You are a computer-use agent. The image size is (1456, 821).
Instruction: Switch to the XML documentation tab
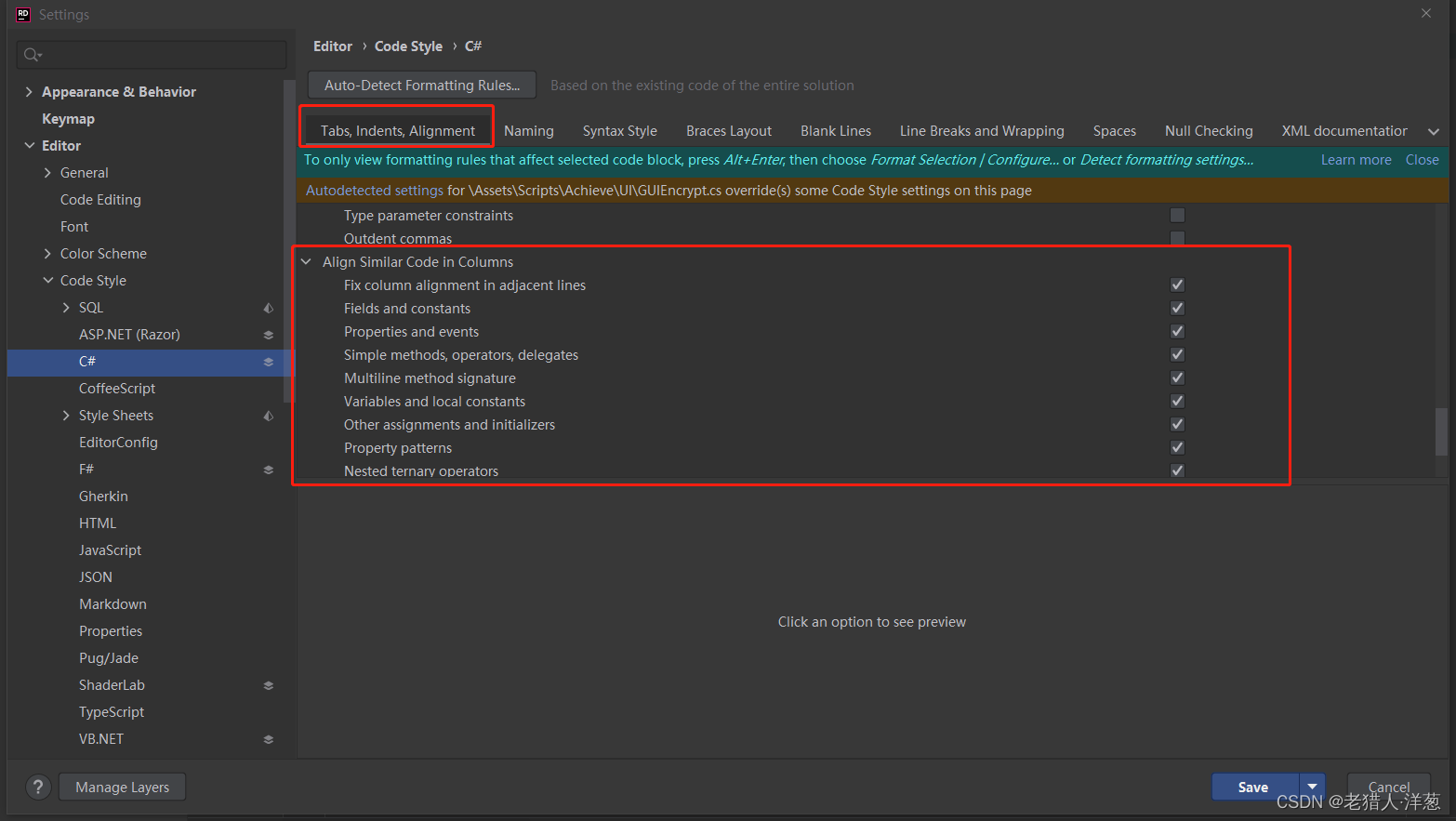[x=1344, y=131]
